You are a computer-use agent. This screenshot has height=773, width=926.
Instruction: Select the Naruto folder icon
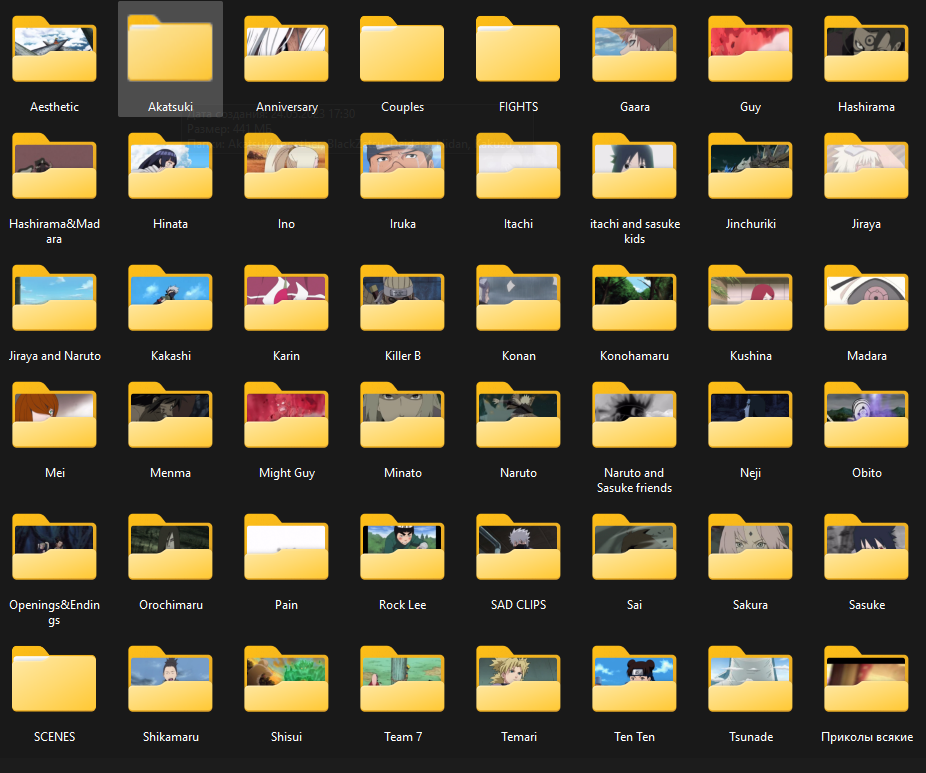(518, 415)
